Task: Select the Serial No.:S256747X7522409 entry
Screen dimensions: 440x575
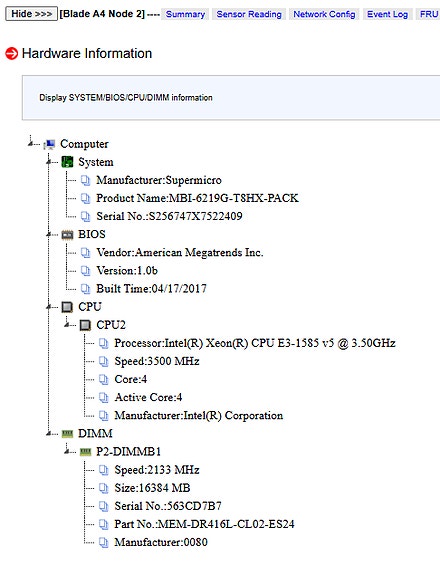Action: (169, 216)
